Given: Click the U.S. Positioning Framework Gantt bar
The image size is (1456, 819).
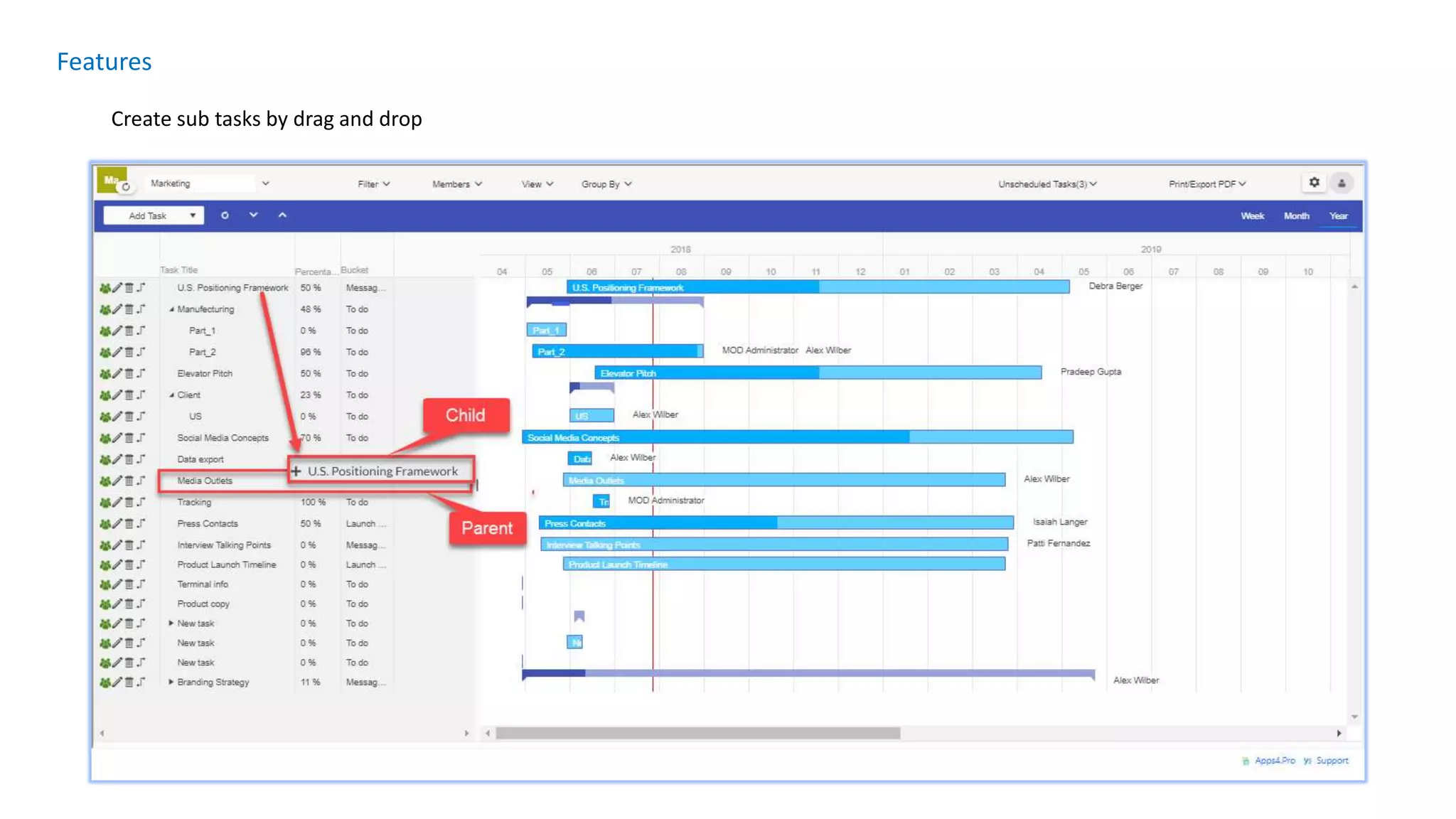Looking at the screenshot, I should [818, 287].
